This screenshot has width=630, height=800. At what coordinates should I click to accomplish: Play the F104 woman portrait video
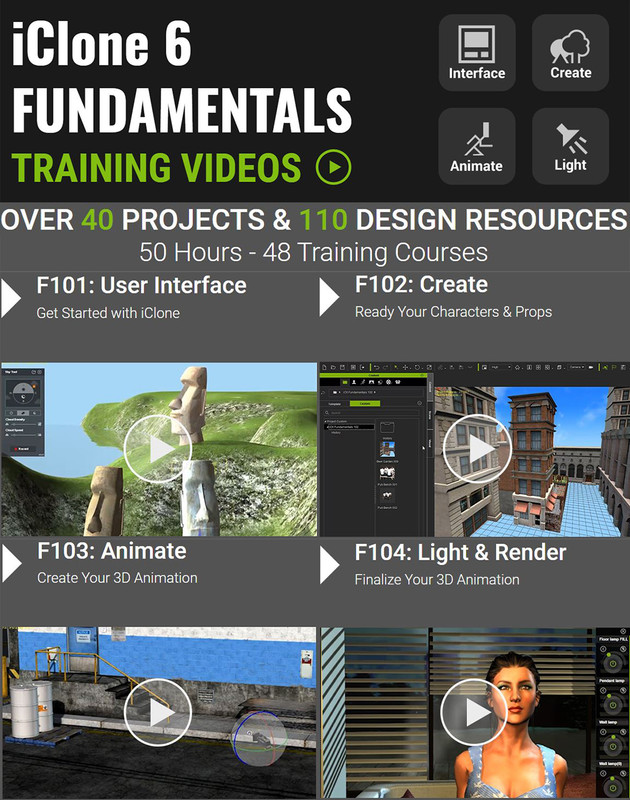click(474, 713)
